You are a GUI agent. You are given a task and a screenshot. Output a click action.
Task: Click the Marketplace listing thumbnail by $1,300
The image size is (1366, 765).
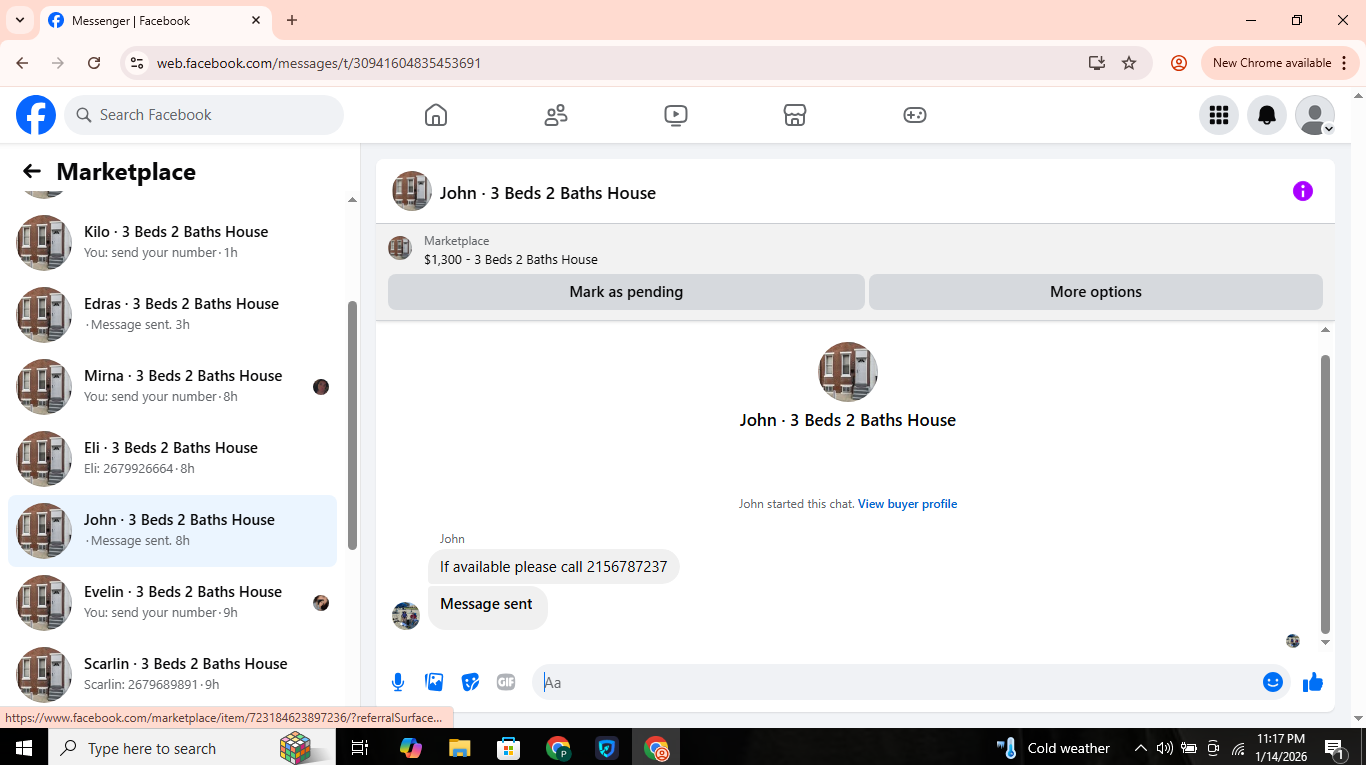[x=400, y=248]
